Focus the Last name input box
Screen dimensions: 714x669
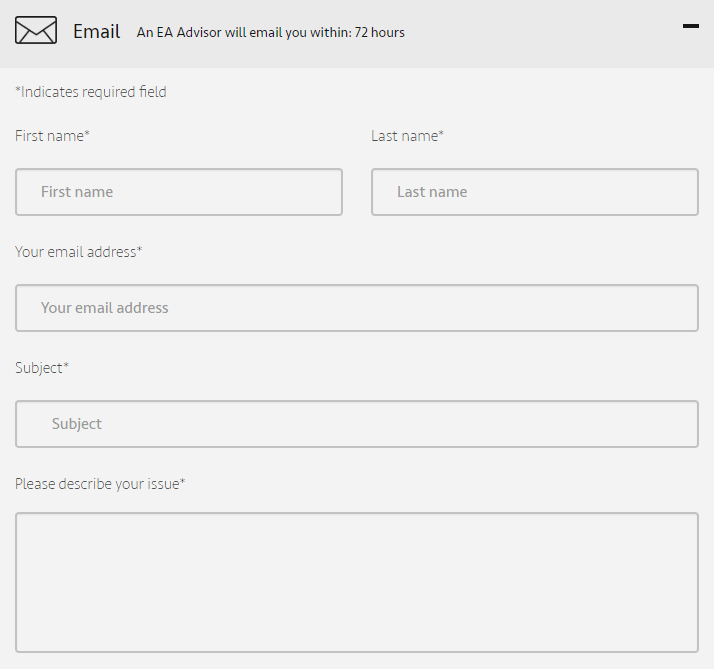(x=535, y=192)
